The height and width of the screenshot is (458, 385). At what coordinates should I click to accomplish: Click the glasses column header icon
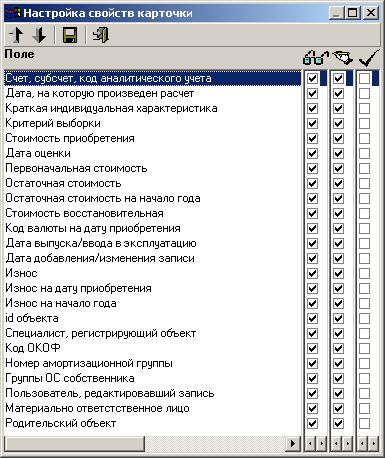click(x=315, y=57)
